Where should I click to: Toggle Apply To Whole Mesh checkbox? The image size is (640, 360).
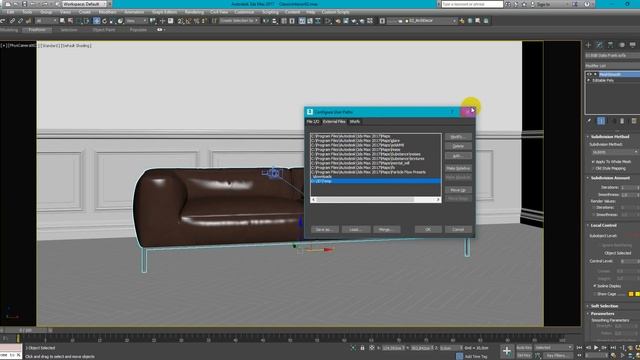(593, 162)
